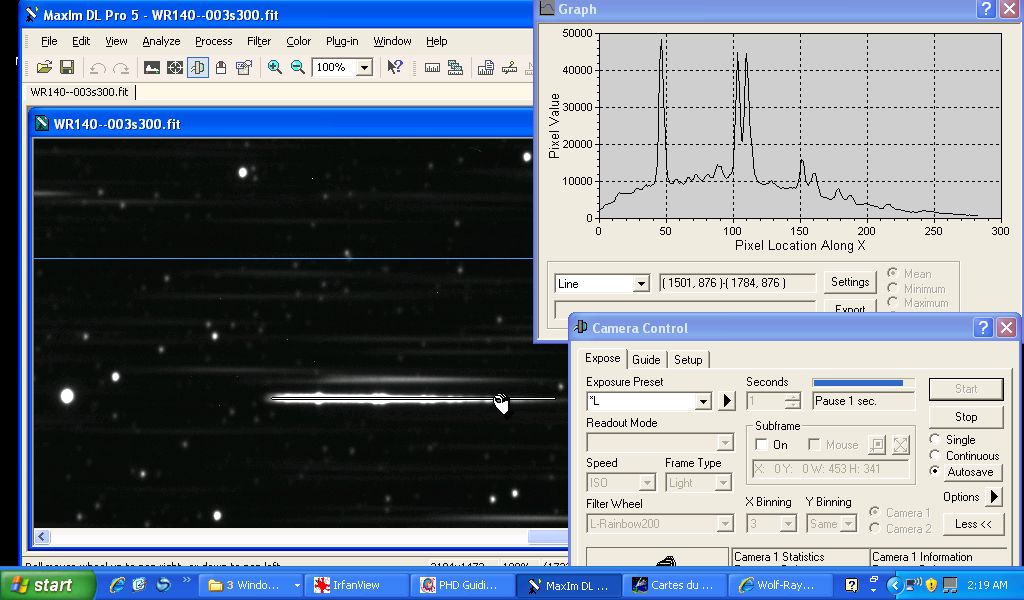The height and width of the screenshot is (600, 1024).
Task: Open the Y Binning Same dropdown
Action: pos(848,524)
